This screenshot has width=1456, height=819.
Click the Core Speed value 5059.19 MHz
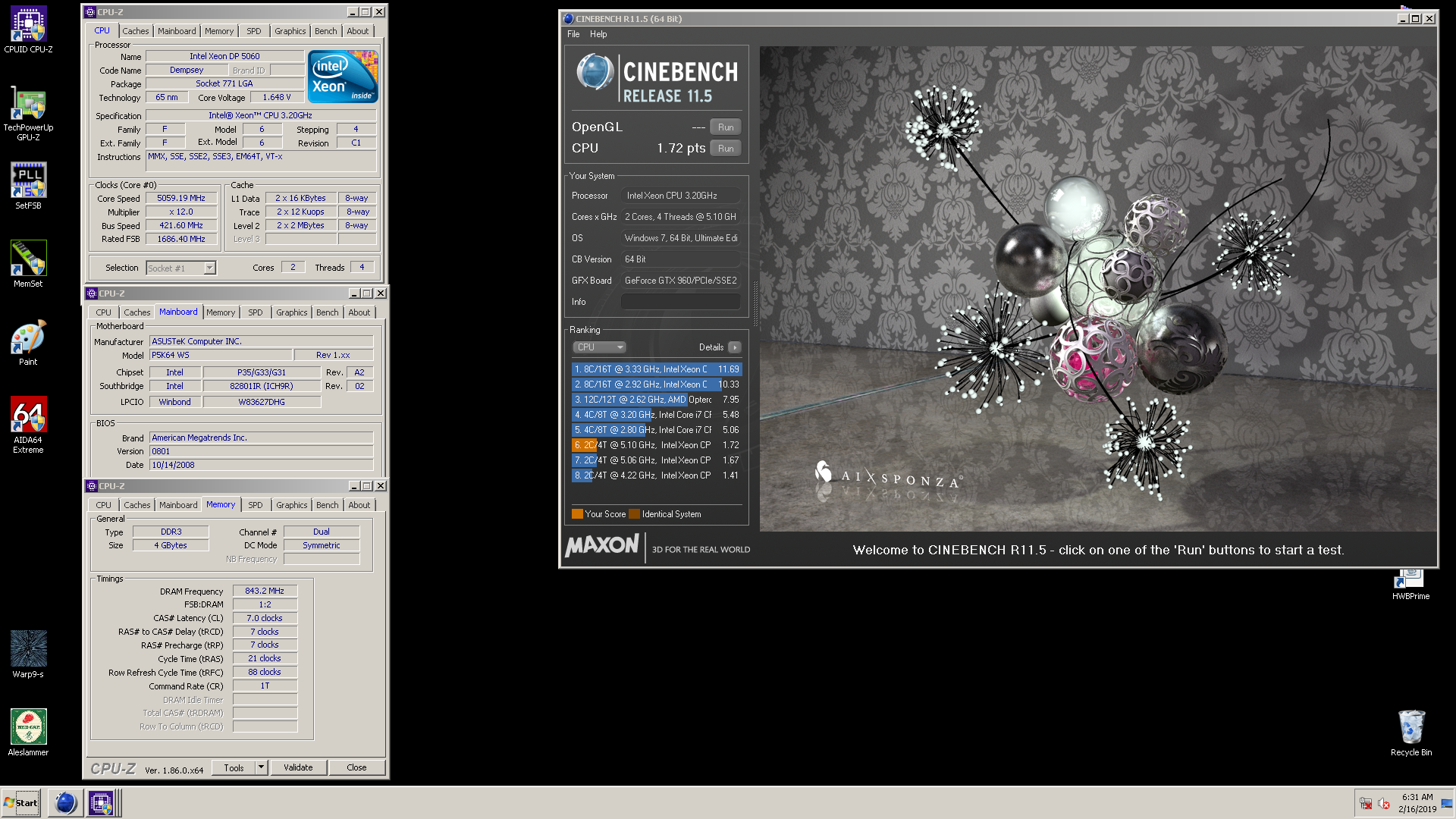[x=181, y=198]
